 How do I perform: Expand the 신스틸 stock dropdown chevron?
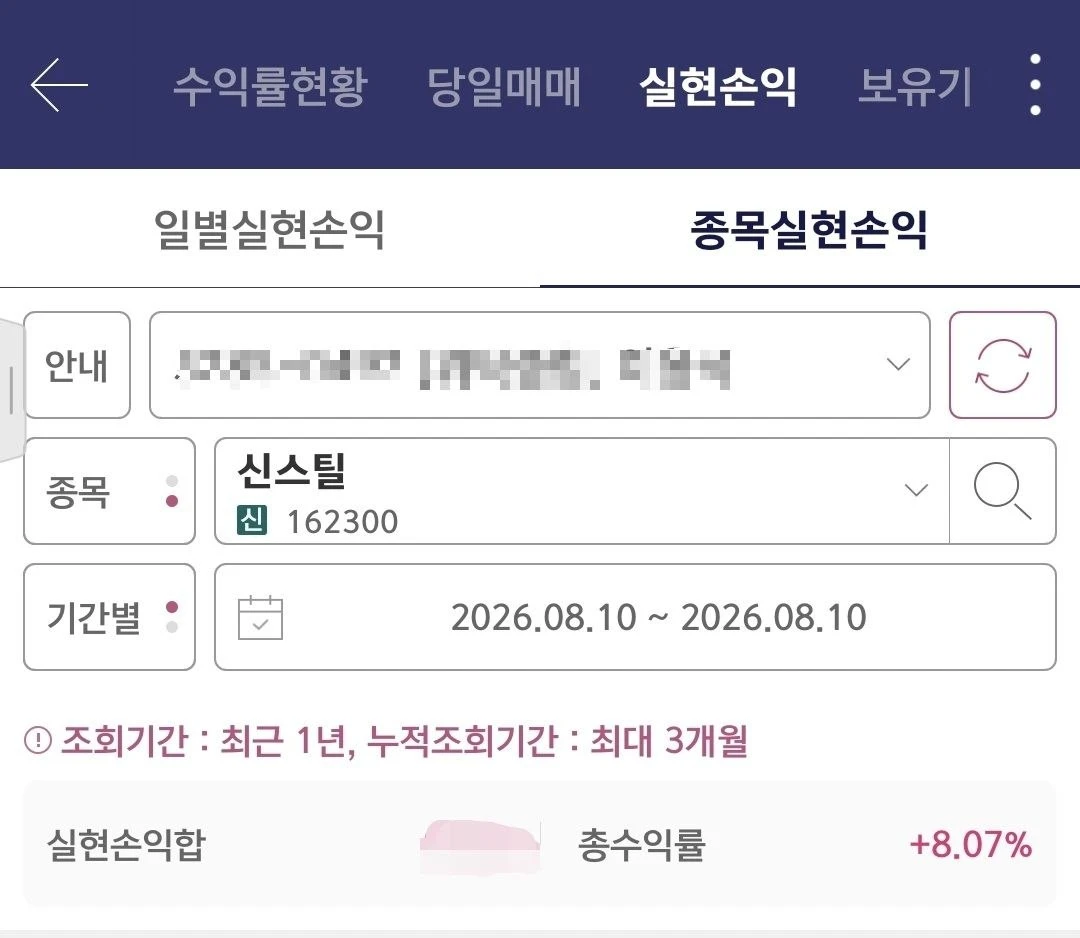916,490
